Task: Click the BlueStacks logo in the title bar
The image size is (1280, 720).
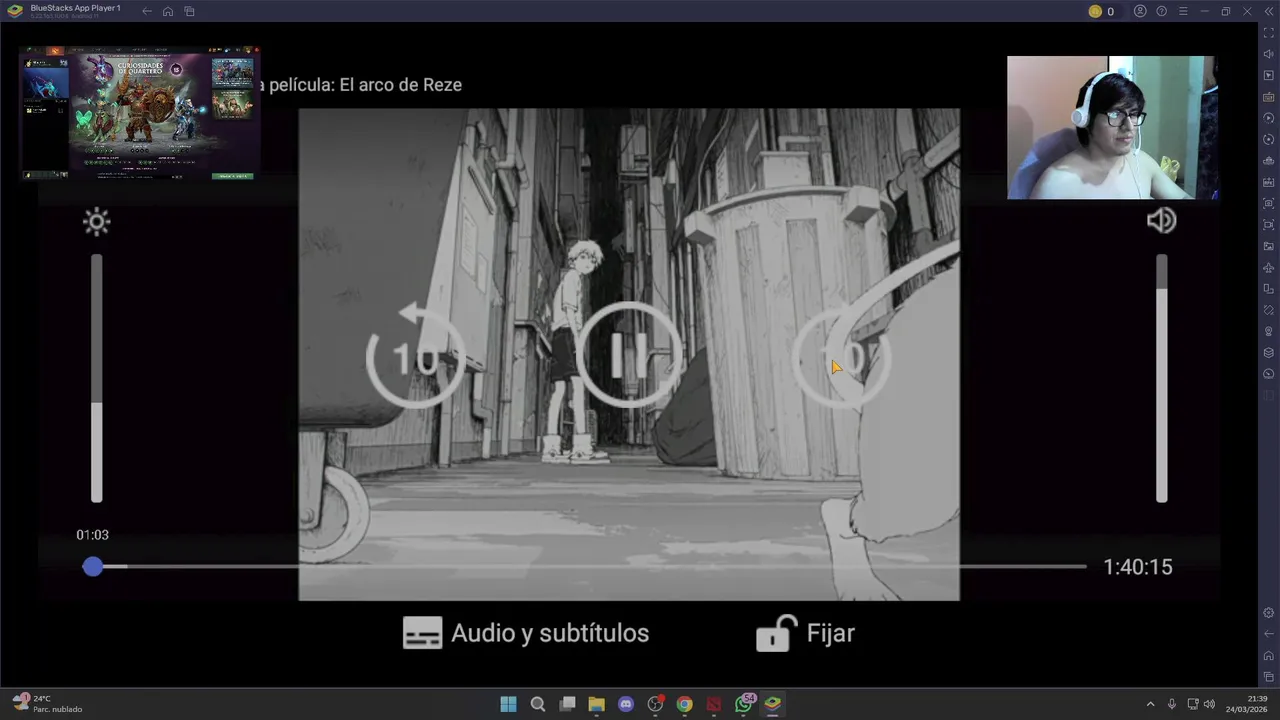Action: coord(15,11)
